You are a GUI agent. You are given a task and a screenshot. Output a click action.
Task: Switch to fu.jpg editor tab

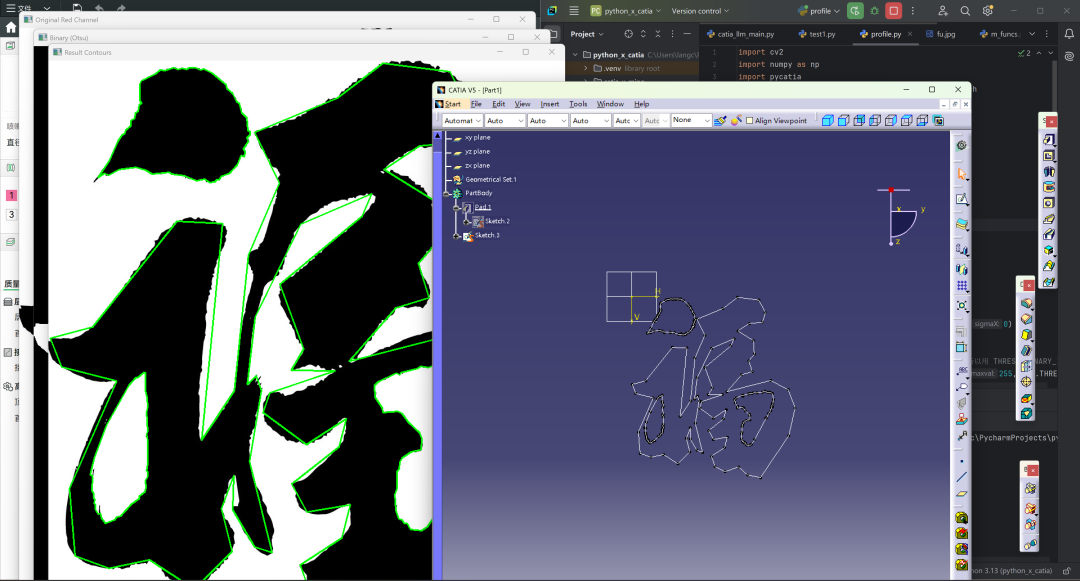[940, 34]
